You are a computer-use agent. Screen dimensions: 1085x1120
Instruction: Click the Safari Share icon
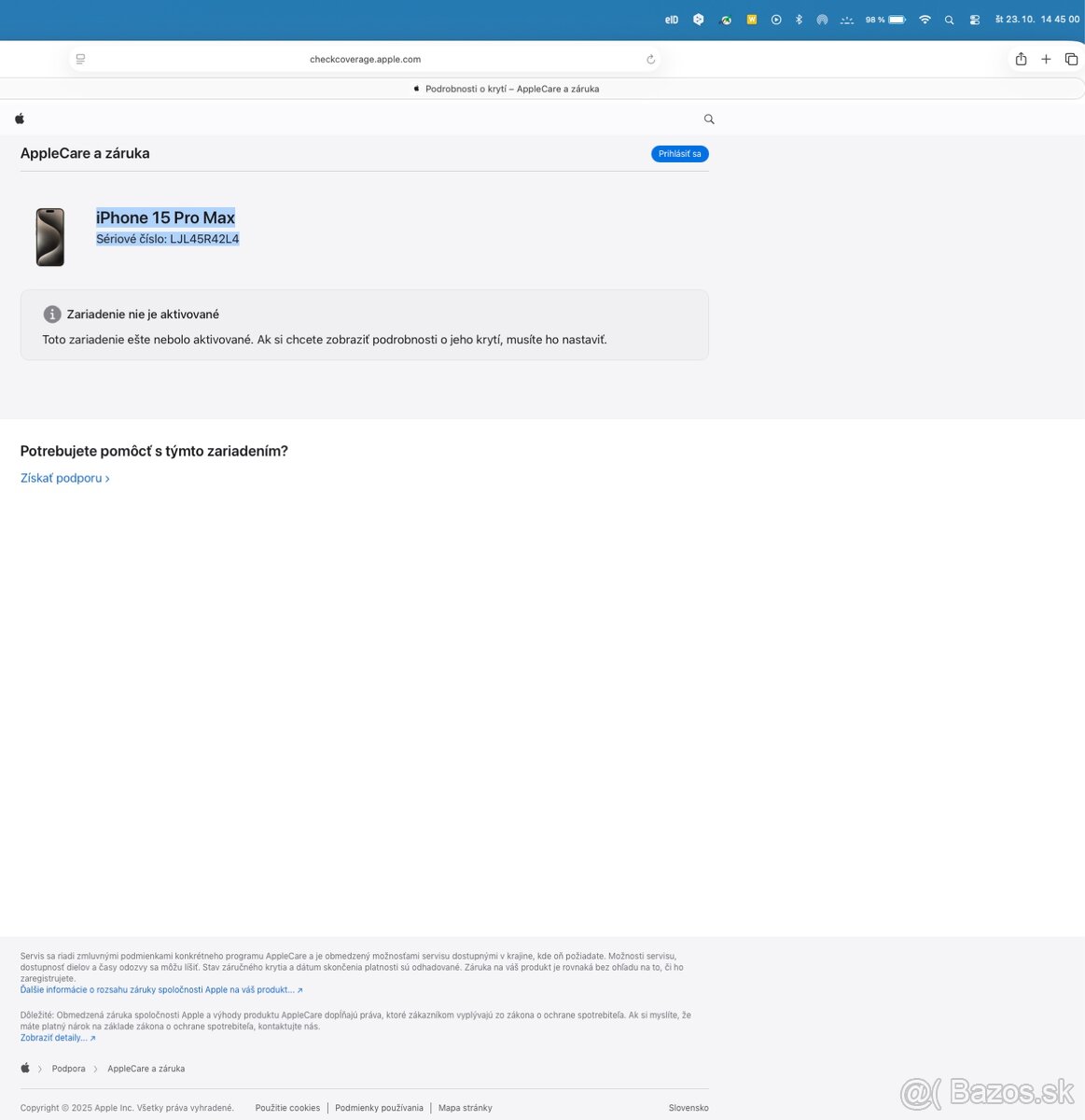(1021, 59)
